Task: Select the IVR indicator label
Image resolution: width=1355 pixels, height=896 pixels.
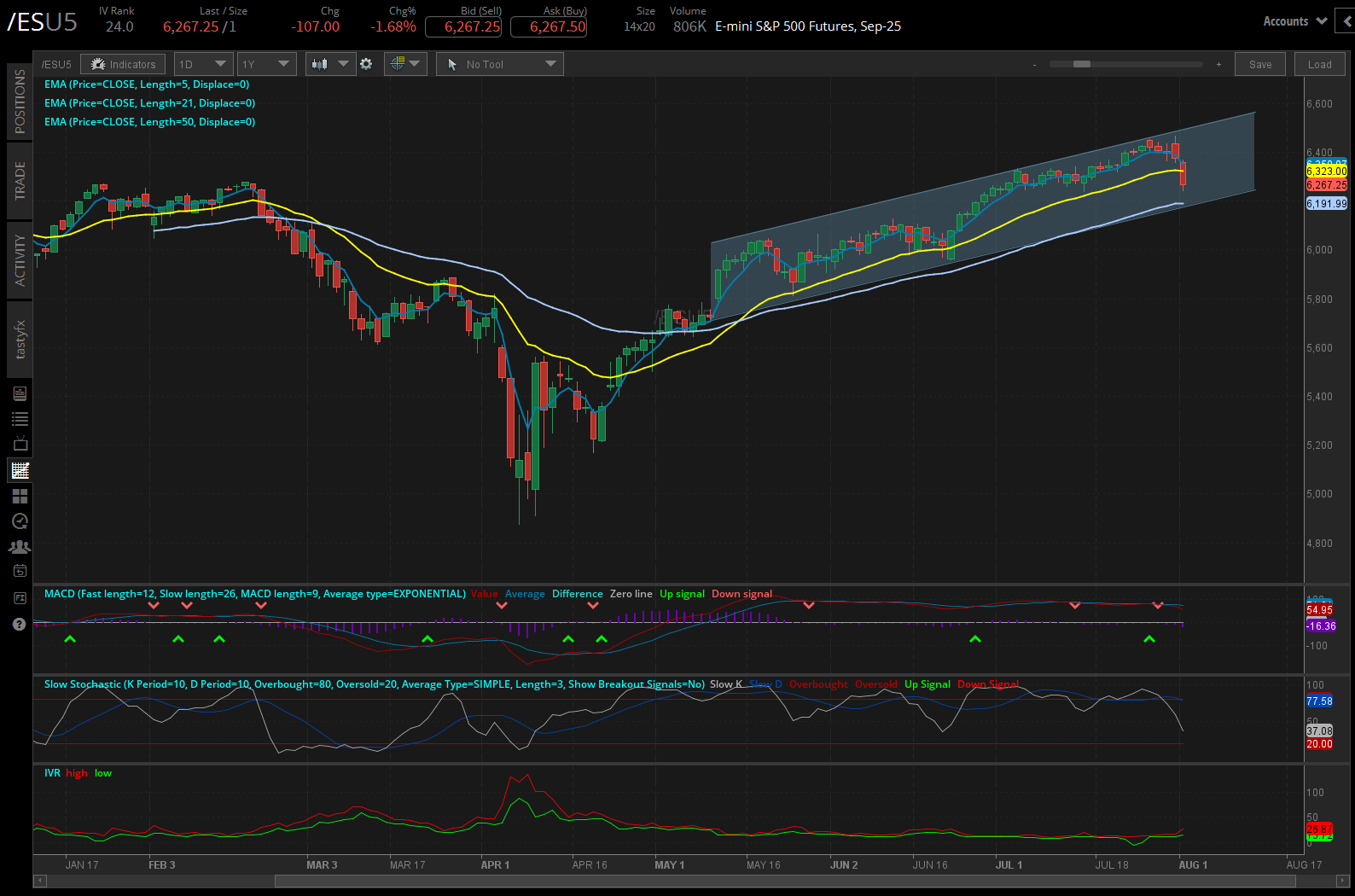Action: click(52, 773)
